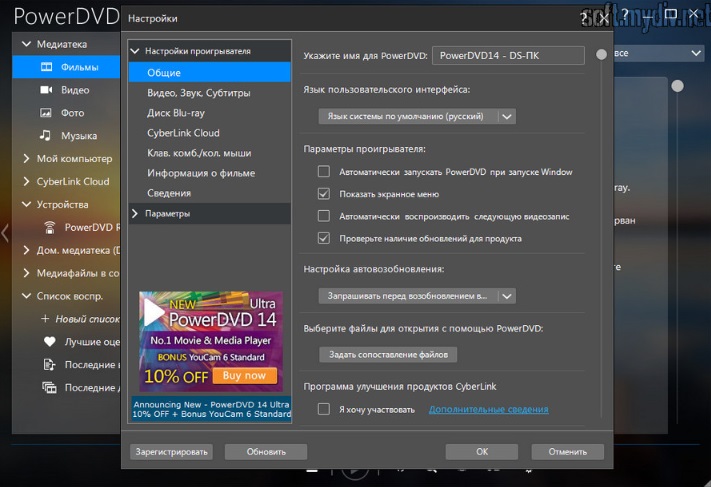Open the Фильмы (Movies) library icon
This screenshot has height=487, width=711.
[46, 66]
